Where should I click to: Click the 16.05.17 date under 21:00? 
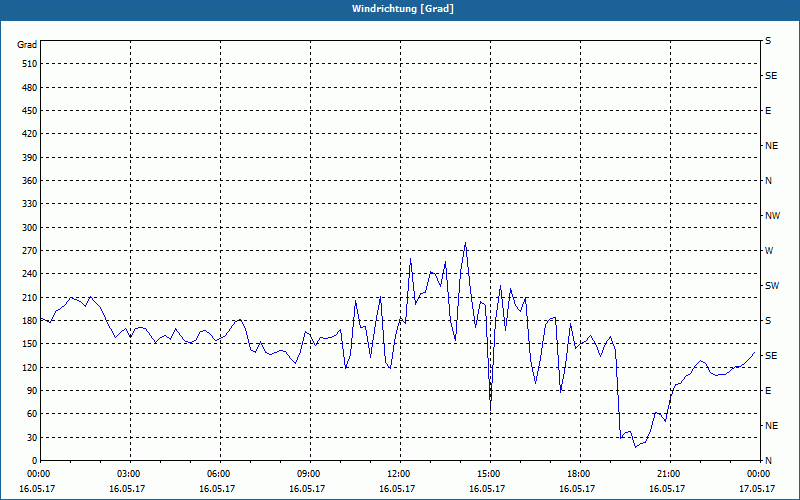(667, 488)
